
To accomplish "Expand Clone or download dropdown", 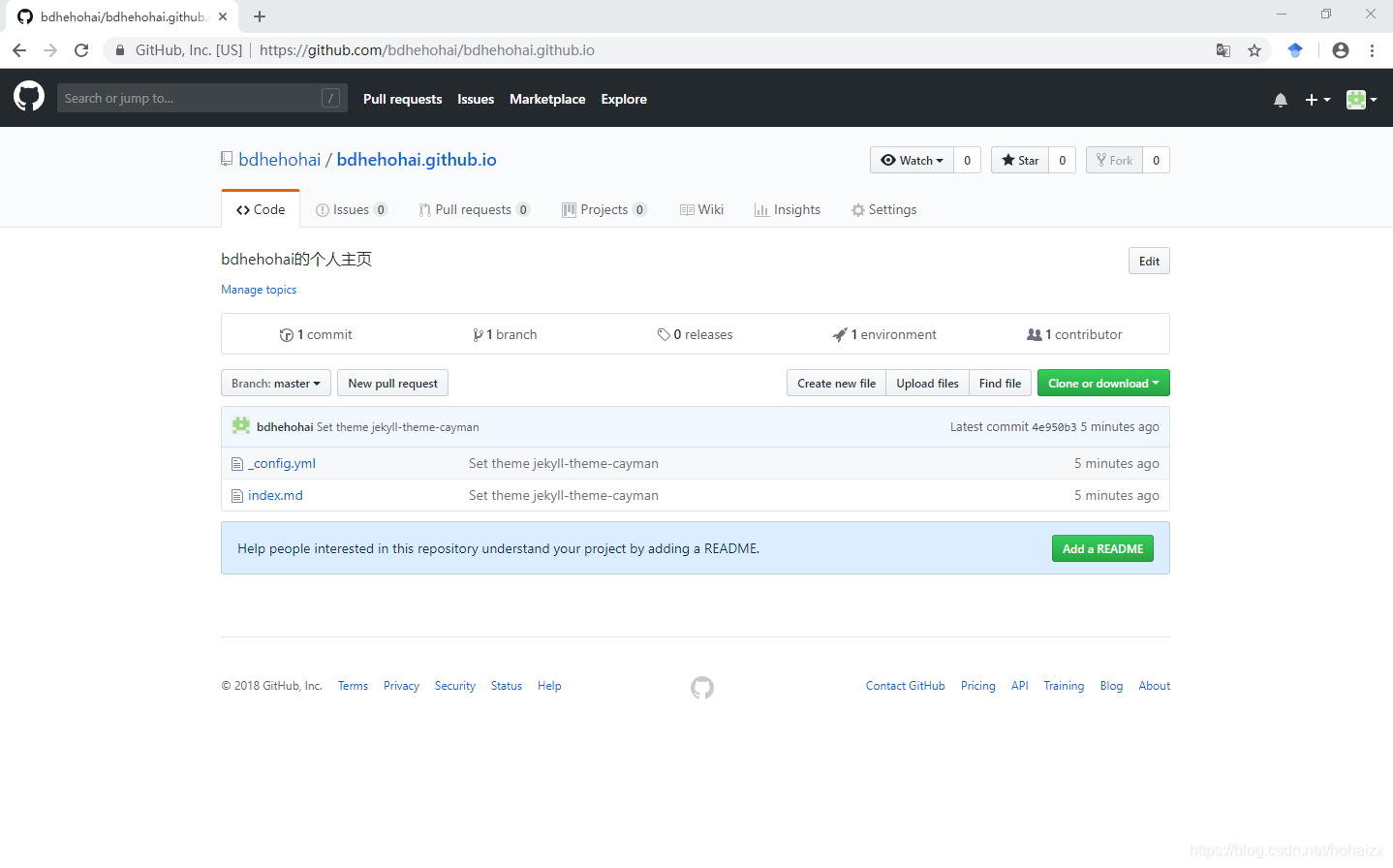I will [1103, 383].
